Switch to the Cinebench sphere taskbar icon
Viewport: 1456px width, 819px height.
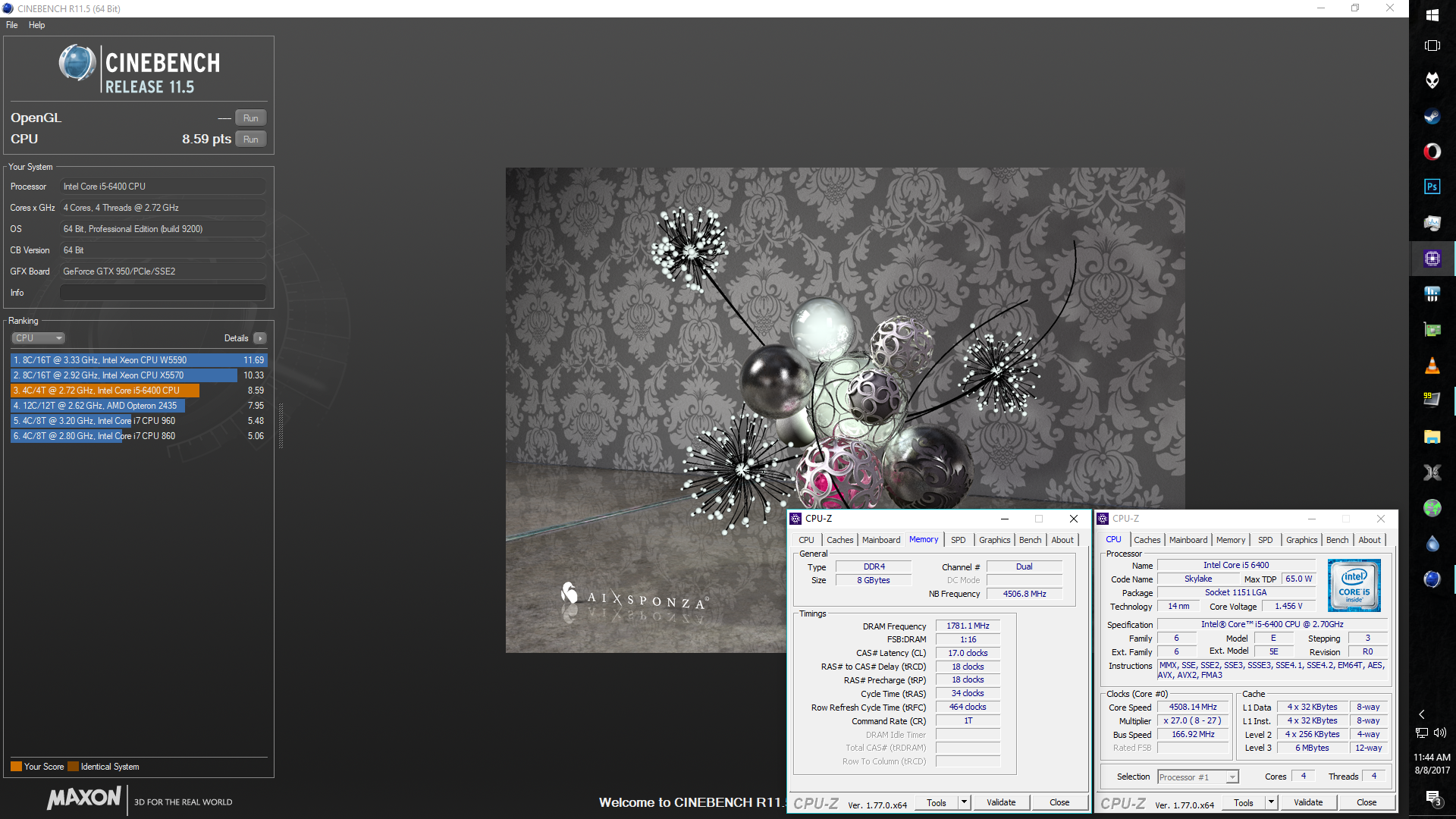pyautogui.click(x=1432, y=579)
